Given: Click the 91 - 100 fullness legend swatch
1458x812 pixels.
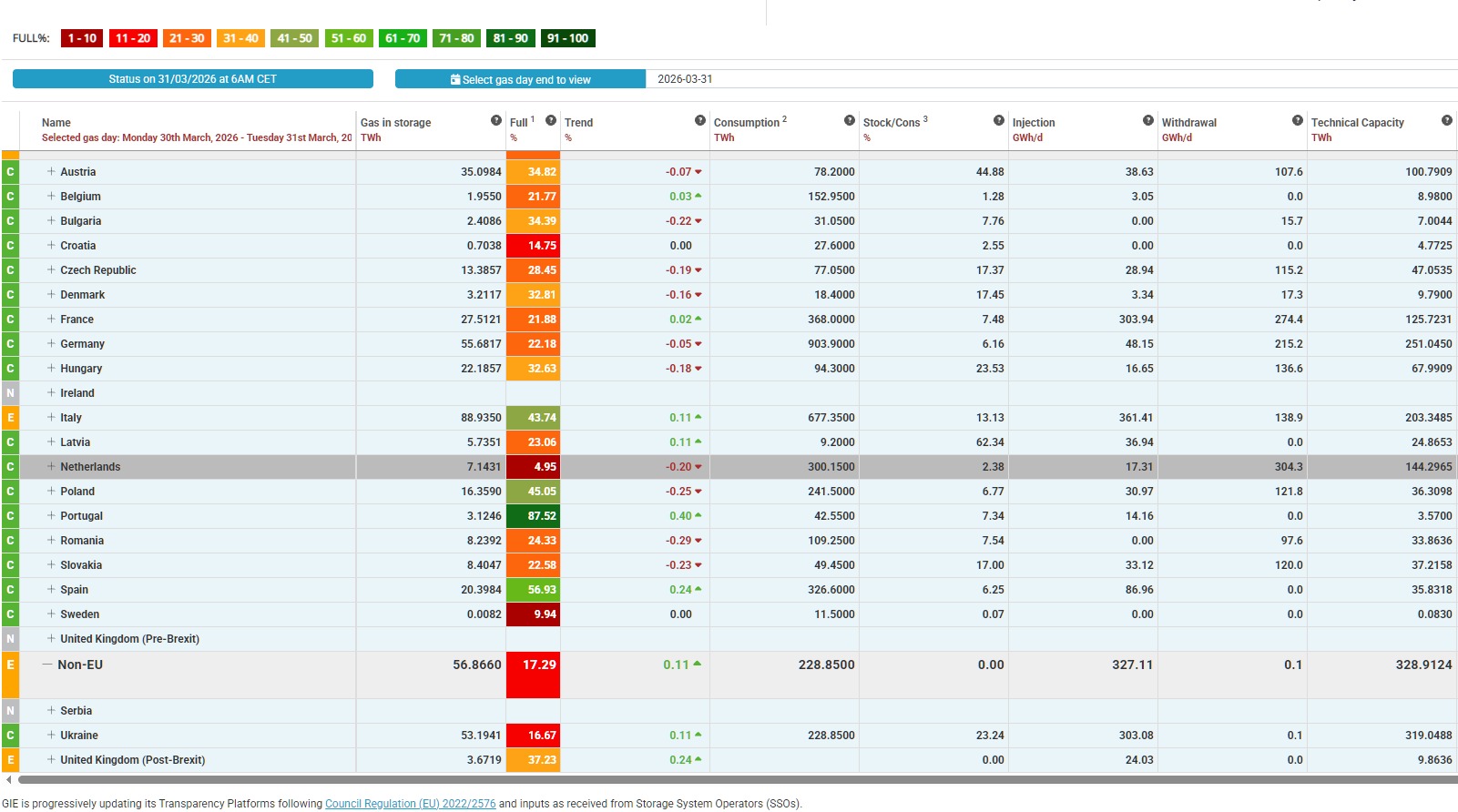Looking at the screenshot, I should coord(568,38).
